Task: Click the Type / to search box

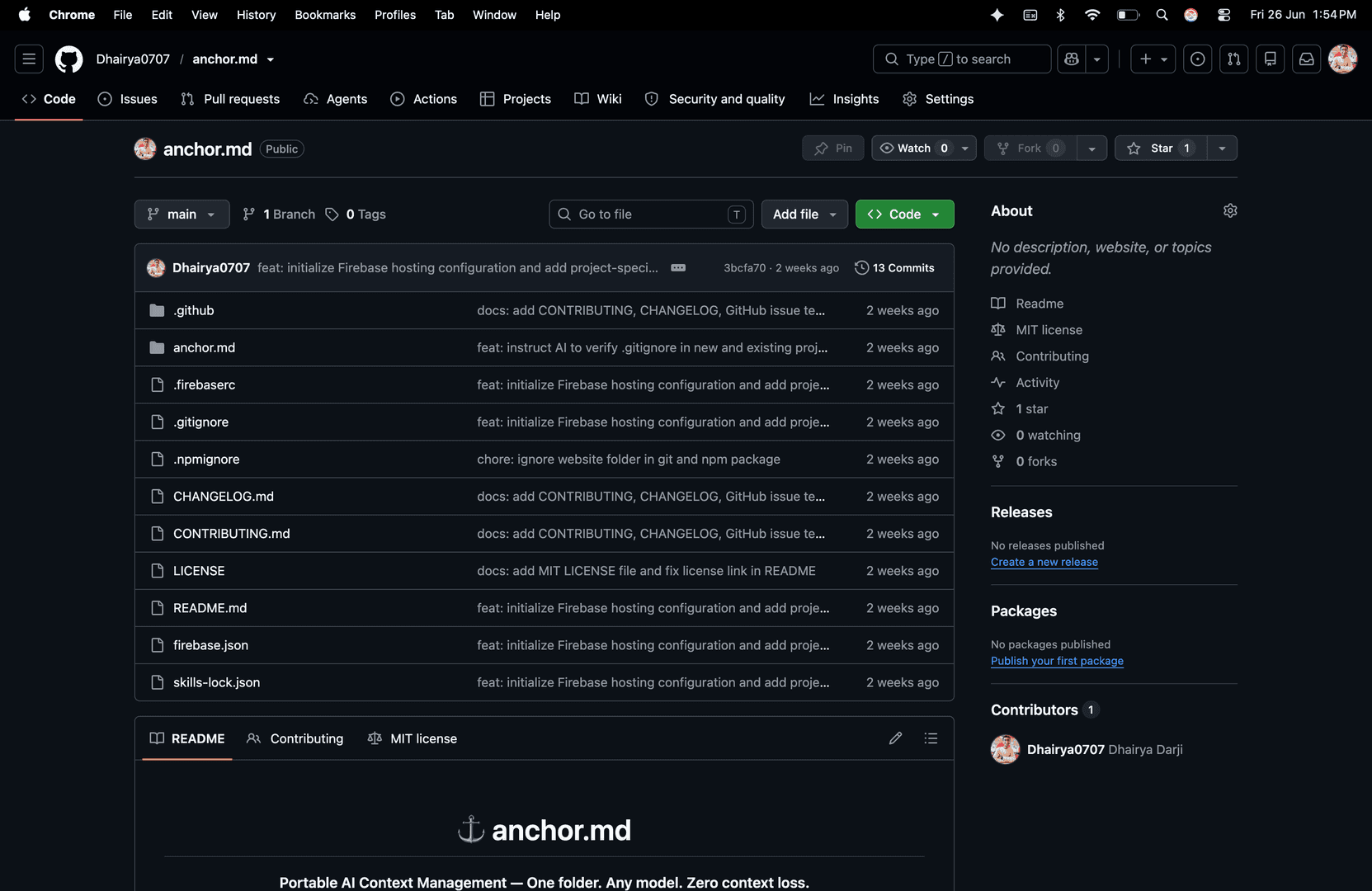Action: coord(962,59)
